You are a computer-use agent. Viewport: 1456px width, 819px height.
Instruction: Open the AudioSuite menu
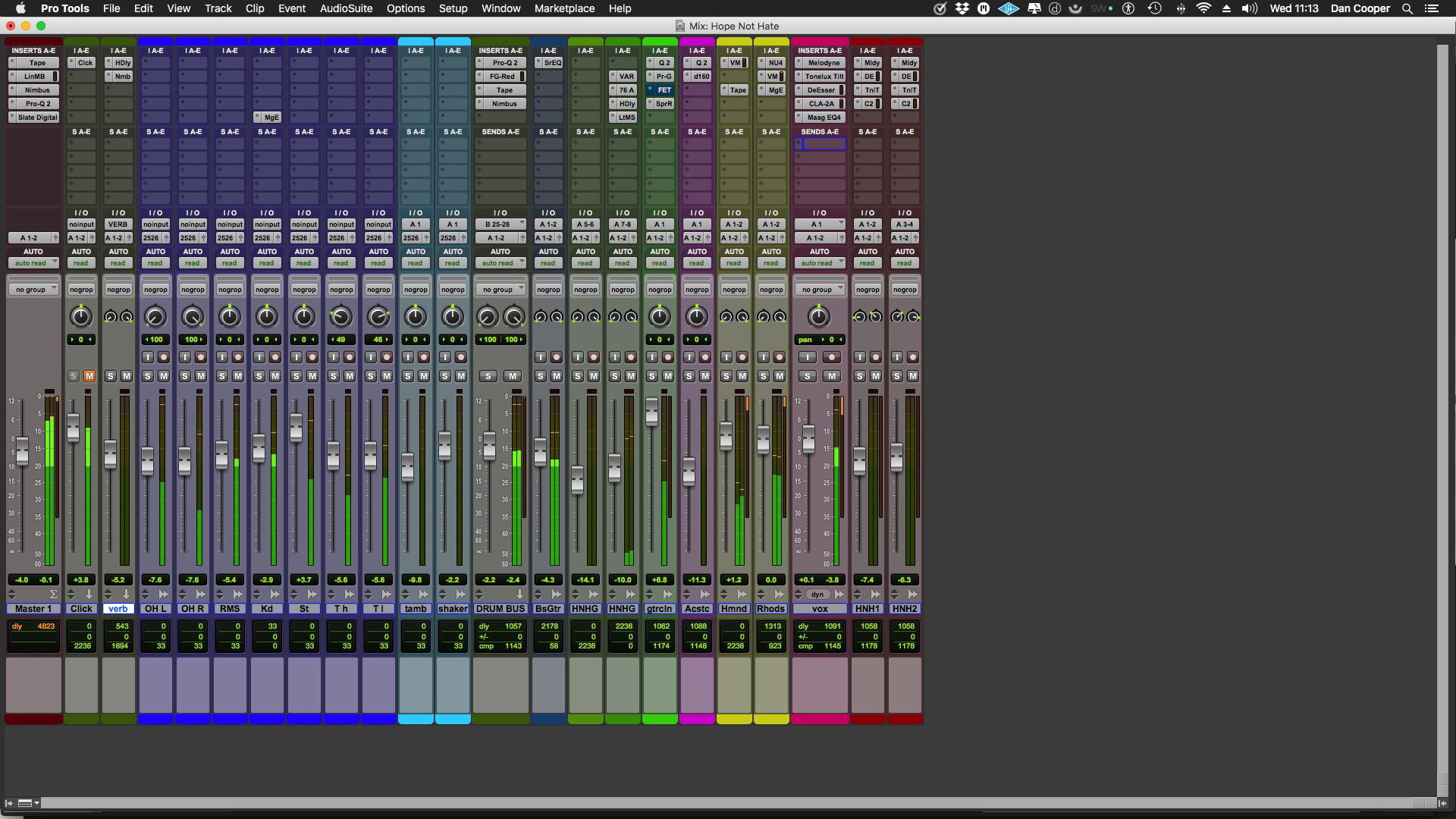[346, 8]
